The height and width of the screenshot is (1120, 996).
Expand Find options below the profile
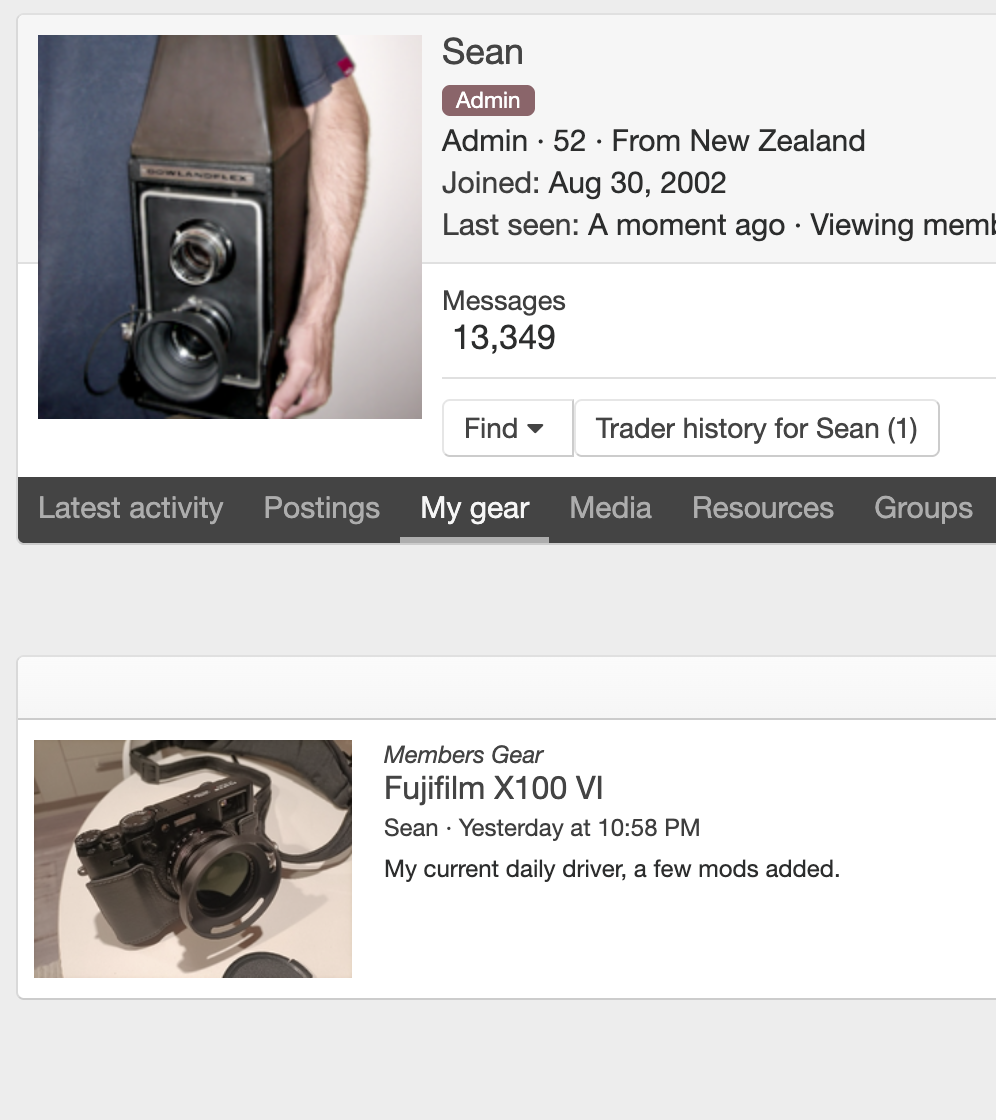[506, 428]
